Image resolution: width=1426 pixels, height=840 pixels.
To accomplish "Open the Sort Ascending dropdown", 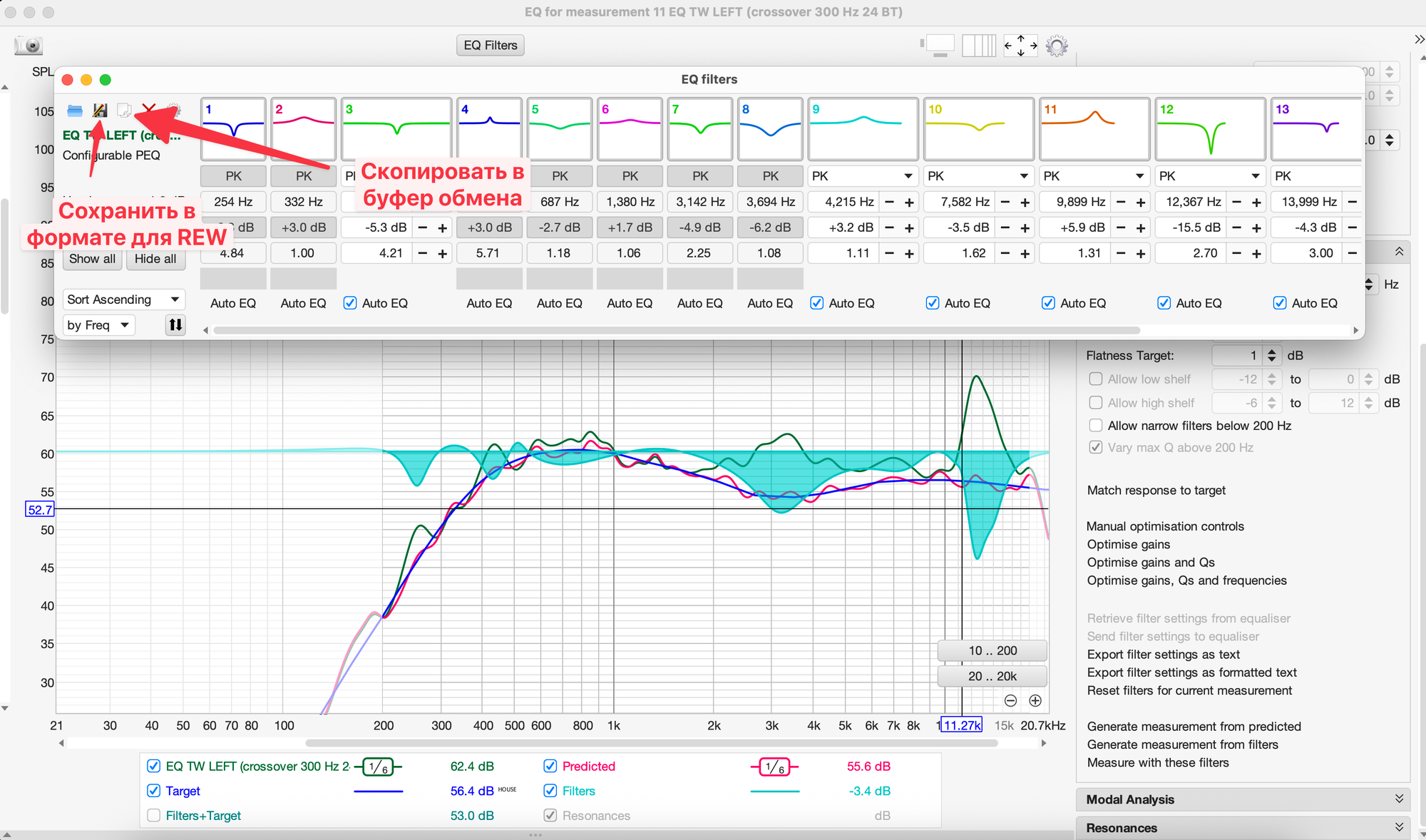I will 123,299.
